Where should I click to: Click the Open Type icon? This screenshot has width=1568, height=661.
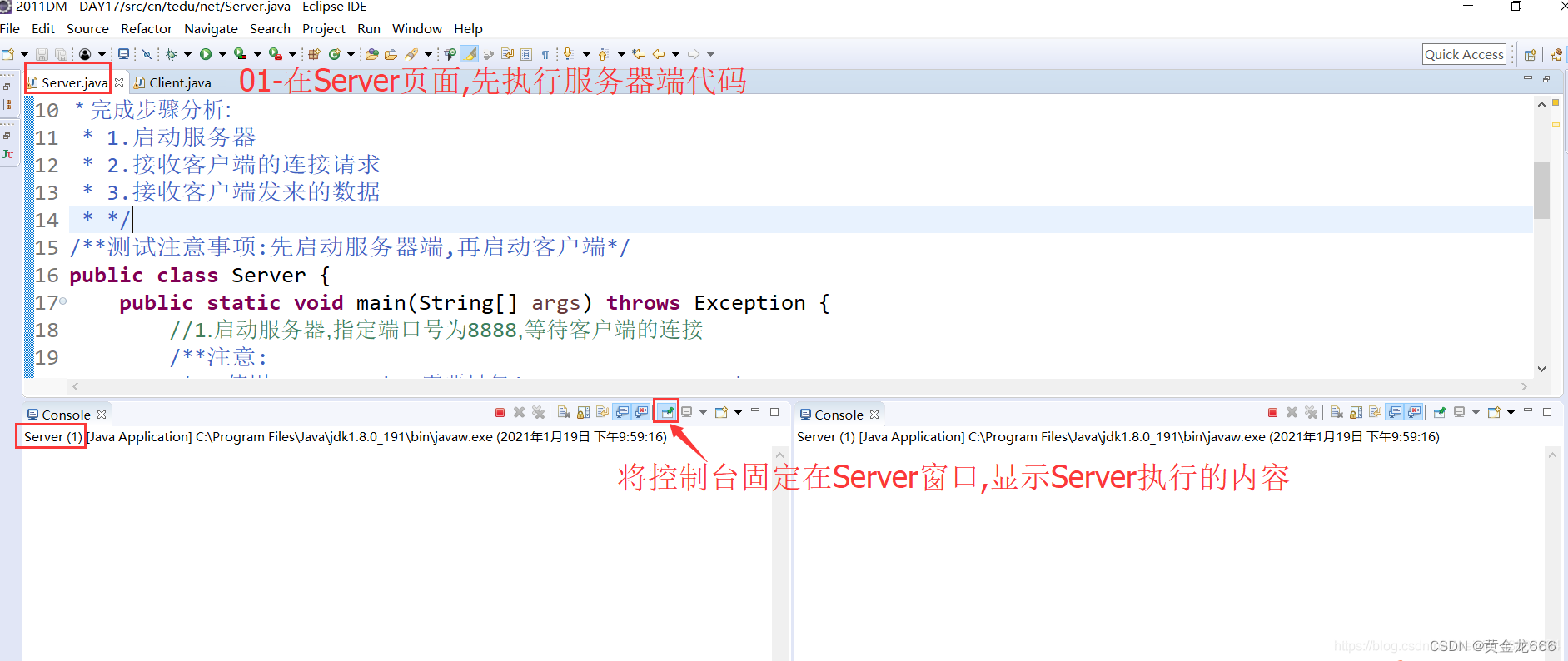tap(371, 54)
